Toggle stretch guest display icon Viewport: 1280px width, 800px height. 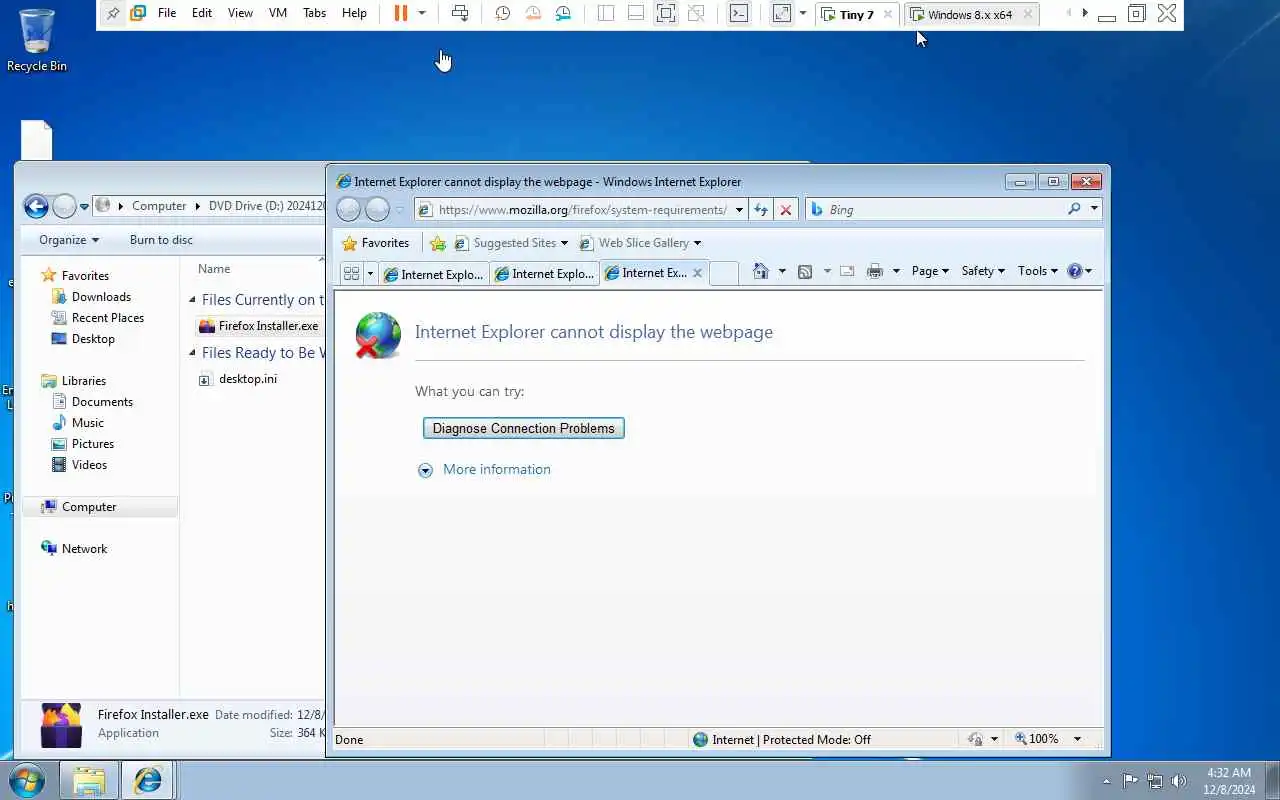click(782, 13)
